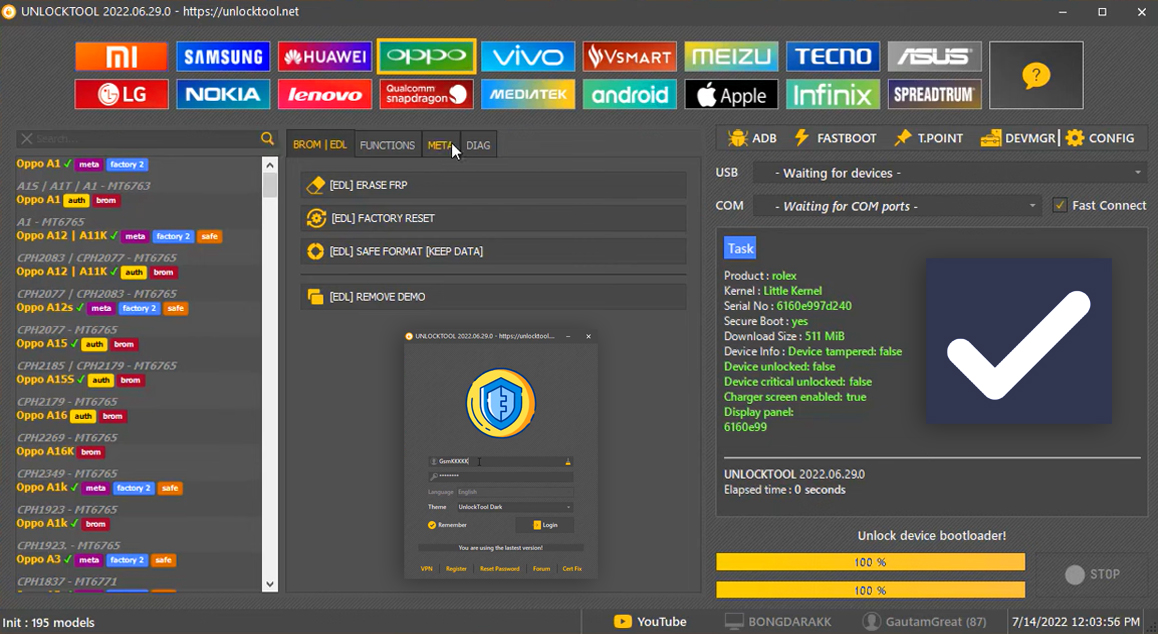Run [EDL] FACTORY RESET
This screenshot has width=1158, height=634.
coord(493,218)
